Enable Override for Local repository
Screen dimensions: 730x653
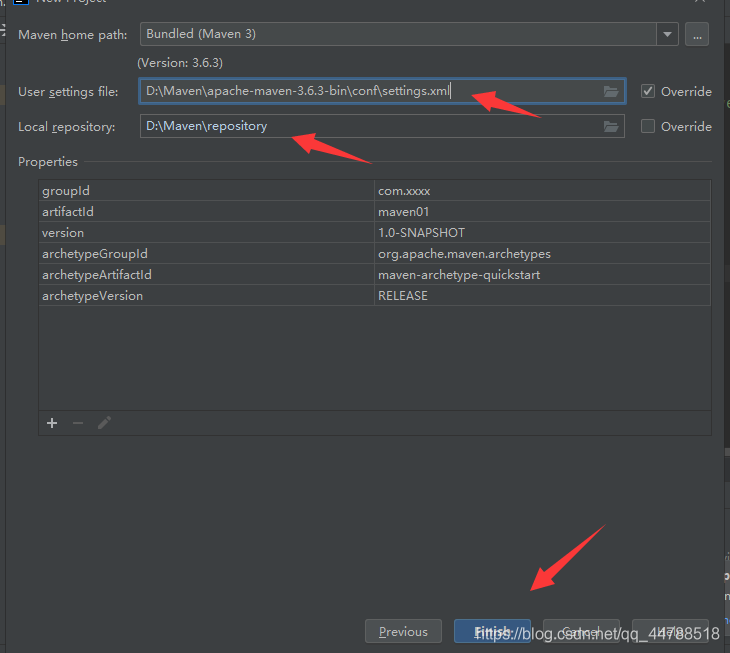click(x=648, y=126)
